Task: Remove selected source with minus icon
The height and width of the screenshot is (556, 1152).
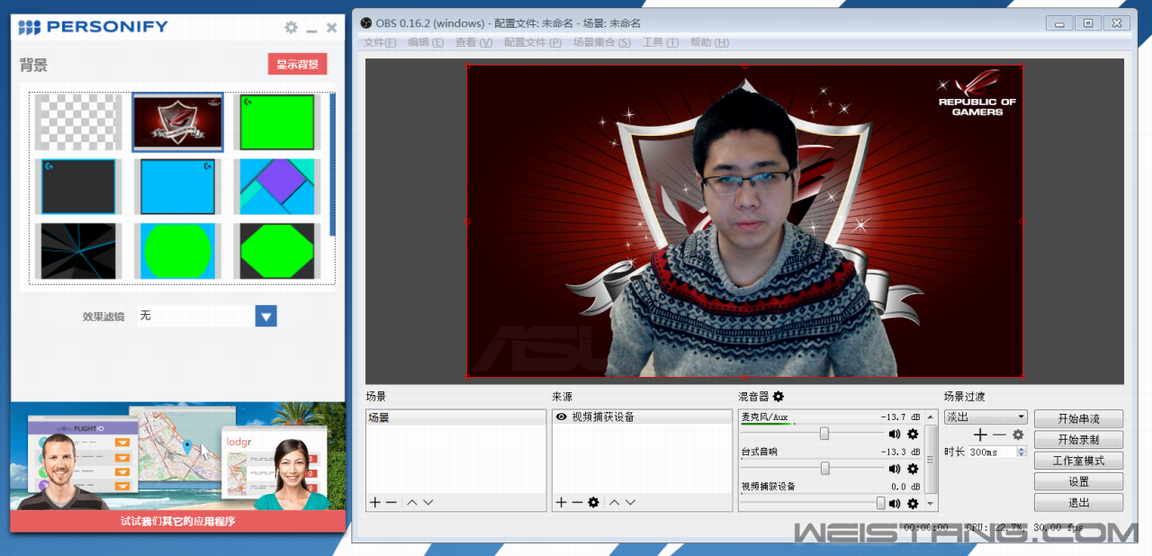Action: tap(577, 502)
